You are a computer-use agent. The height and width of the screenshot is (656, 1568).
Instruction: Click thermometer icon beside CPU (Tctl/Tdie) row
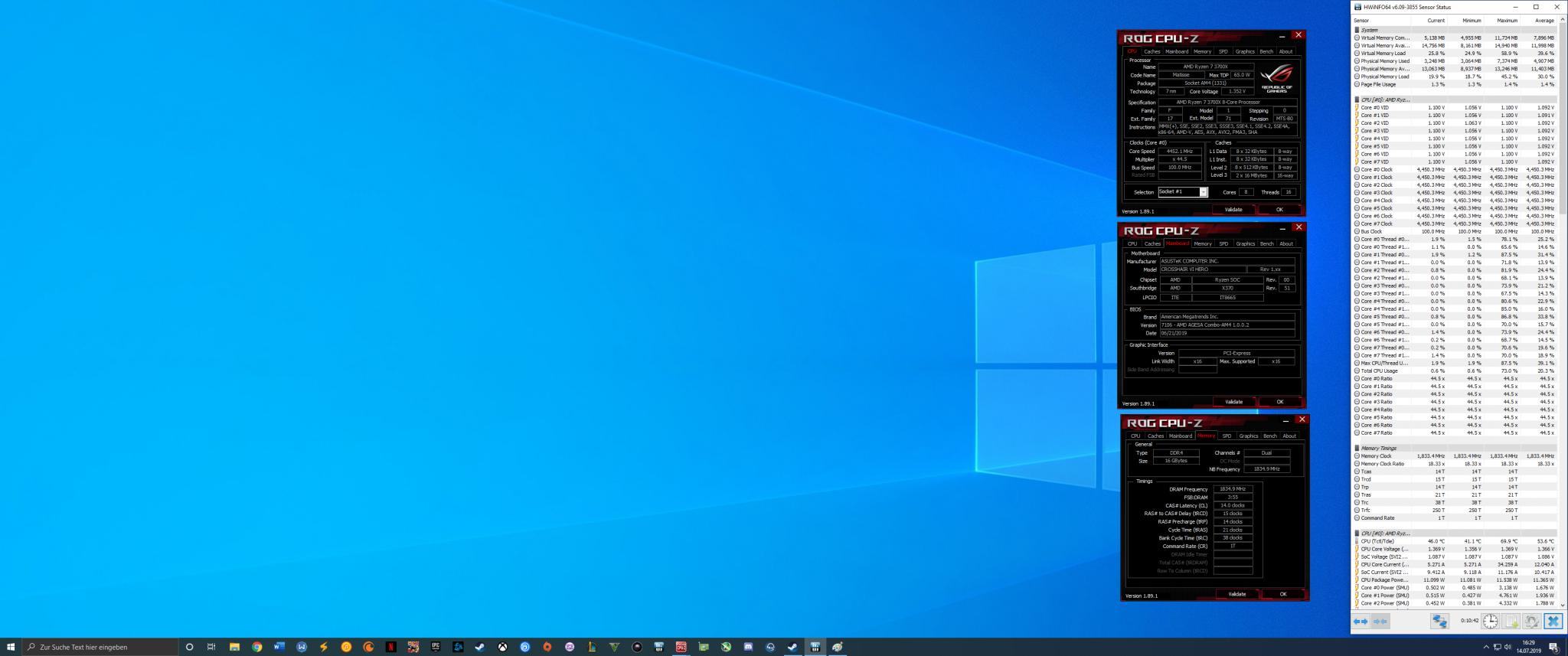[x=1357, y=541]
